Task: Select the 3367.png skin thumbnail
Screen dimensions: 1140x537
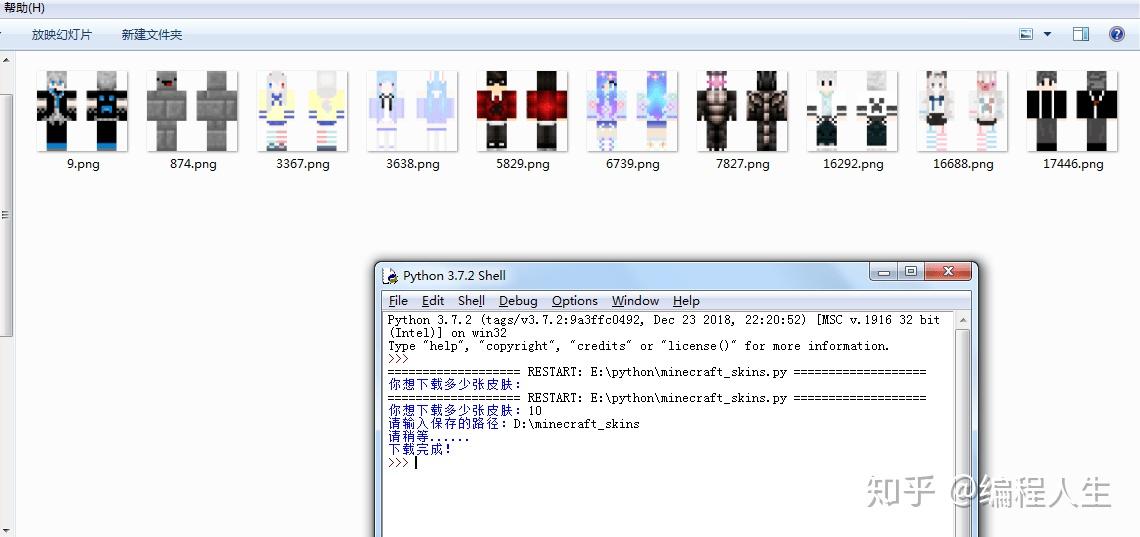Action: 302,110
